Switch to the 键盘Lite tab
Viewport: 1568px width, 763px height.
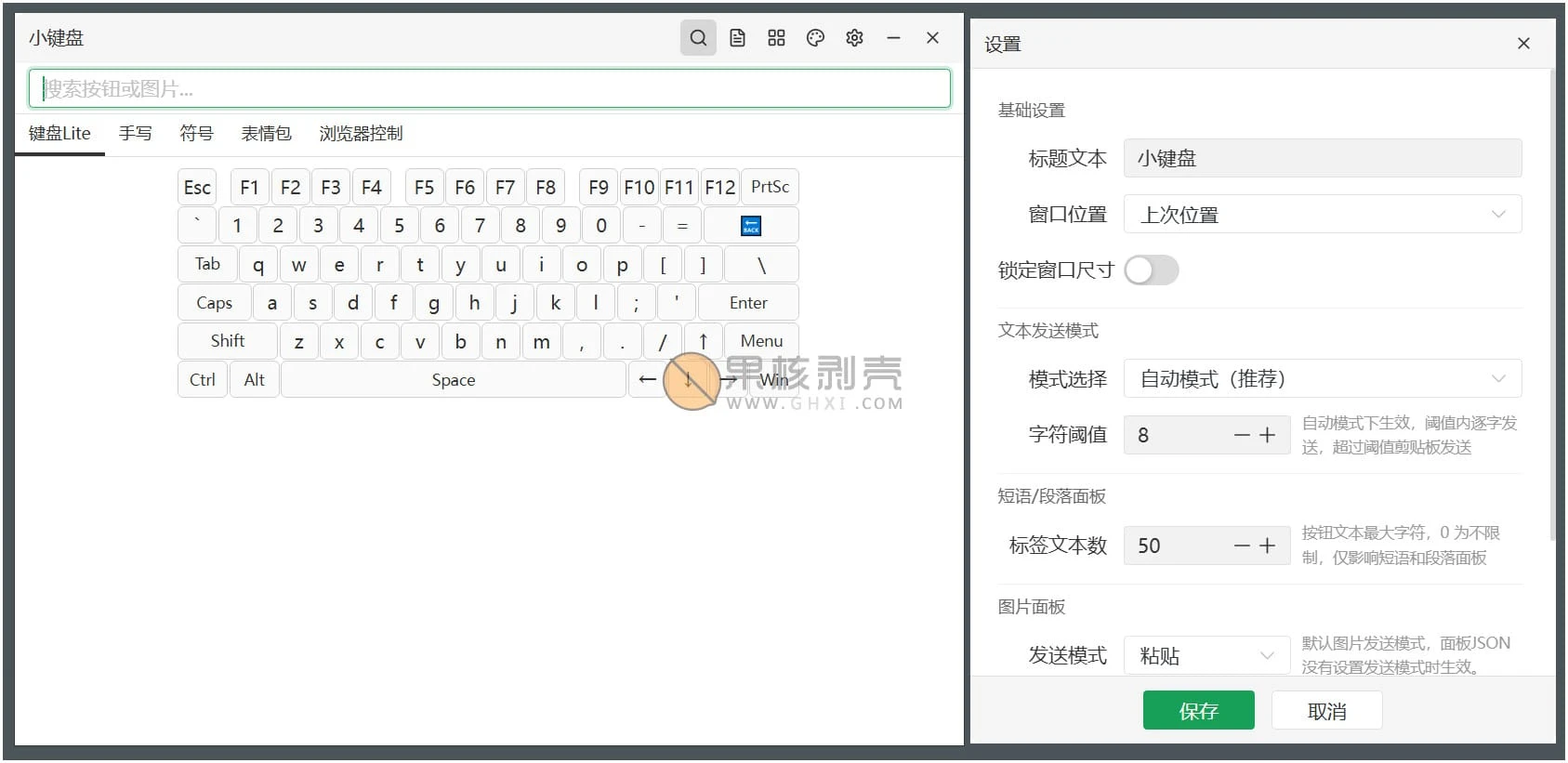[x=59, y=133]
